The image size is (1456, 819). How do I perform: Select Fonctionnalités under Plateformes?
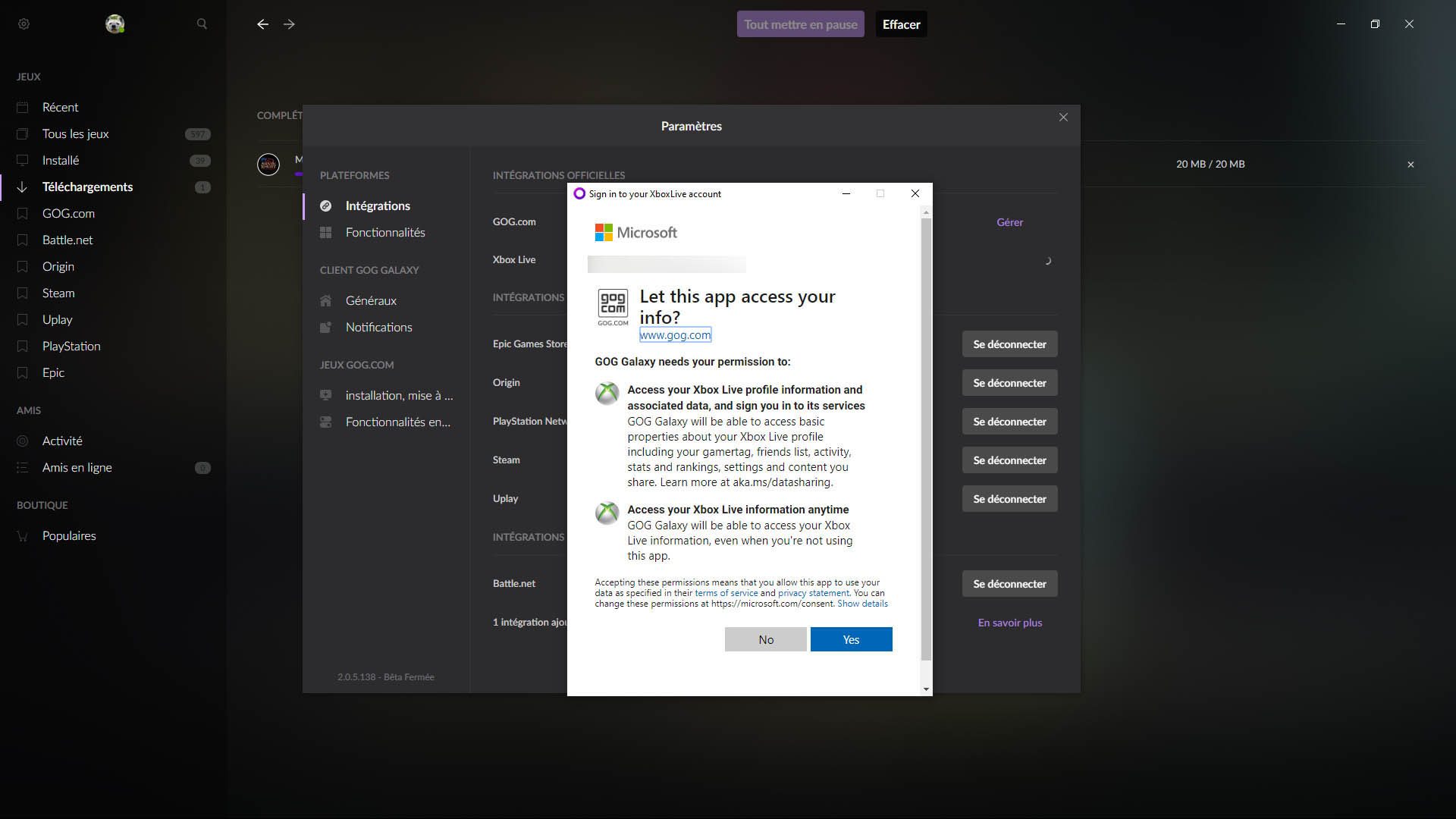click(x=386, y=233)
